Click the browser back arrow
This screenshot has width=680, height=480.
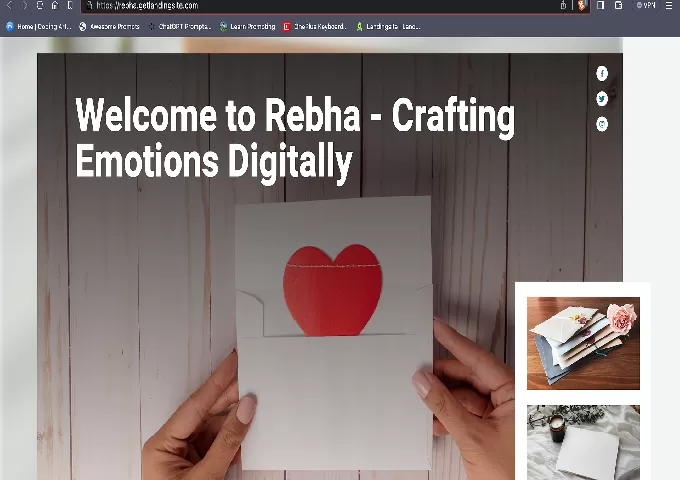pyautogui.click(x=9, y=5)
